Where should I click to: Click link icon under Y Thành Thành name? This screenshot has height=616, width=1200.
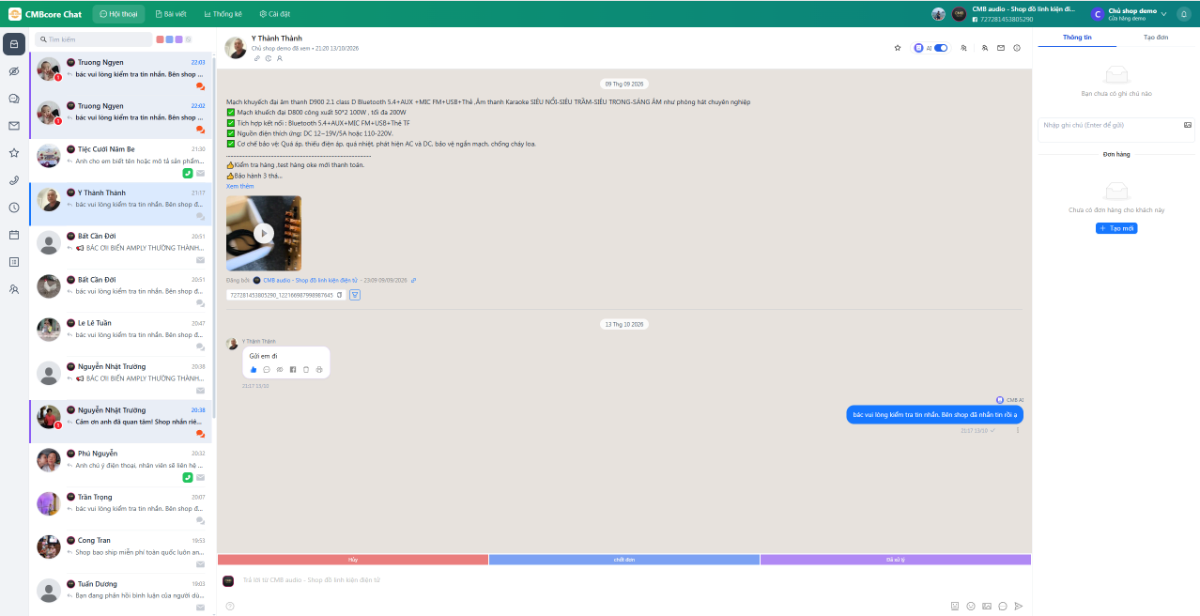pyautogui.click(x=256, y=58)
